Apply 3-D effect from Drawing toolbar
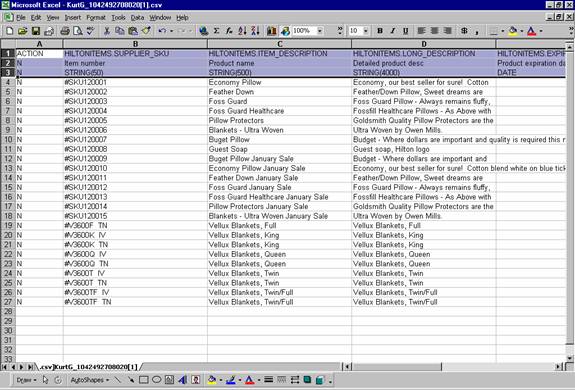This screenshot has width=575, height=390. (320, 380)
